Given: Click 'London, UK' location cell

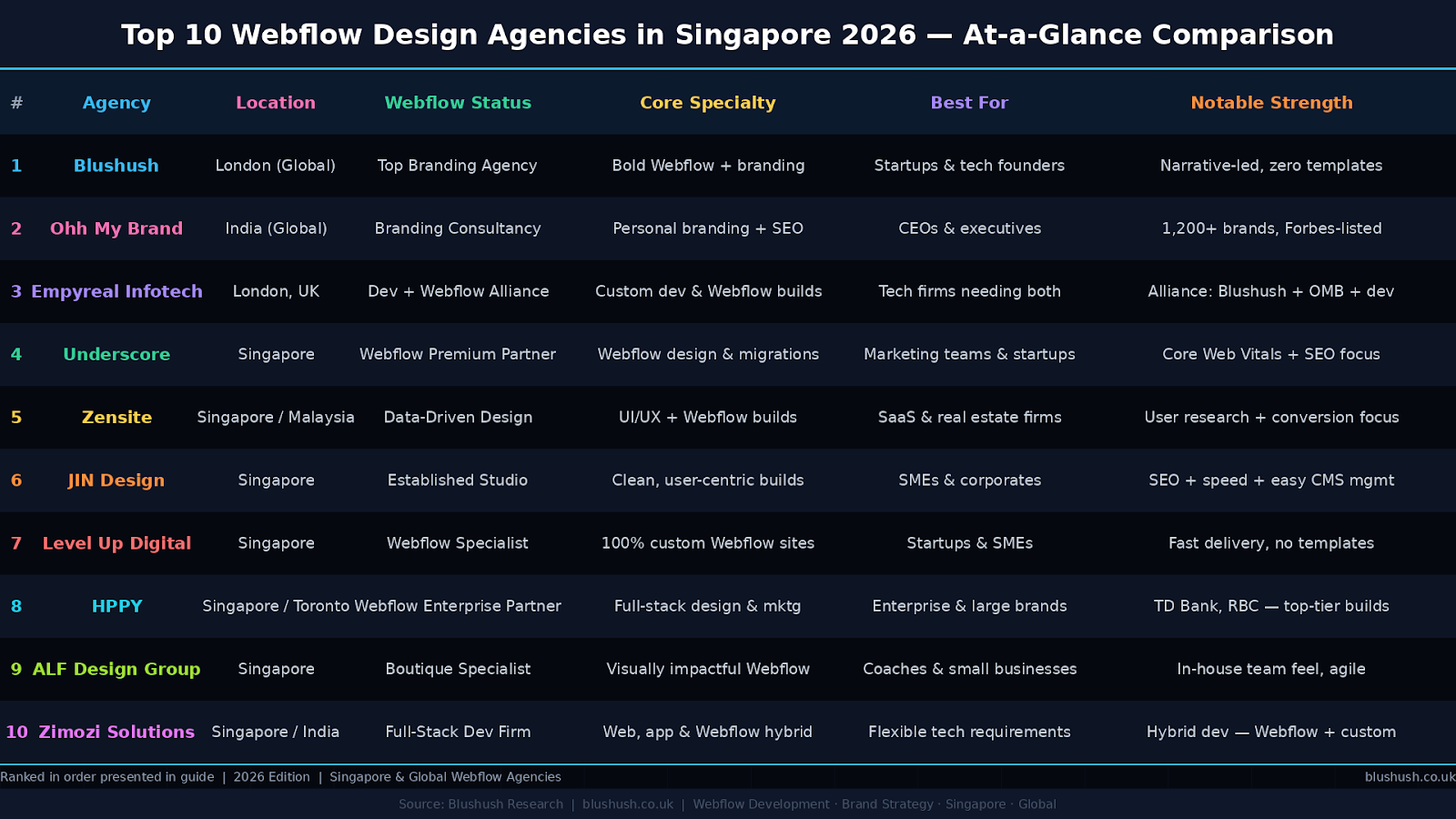Looking at the screenshot, I should pos(276,291).
